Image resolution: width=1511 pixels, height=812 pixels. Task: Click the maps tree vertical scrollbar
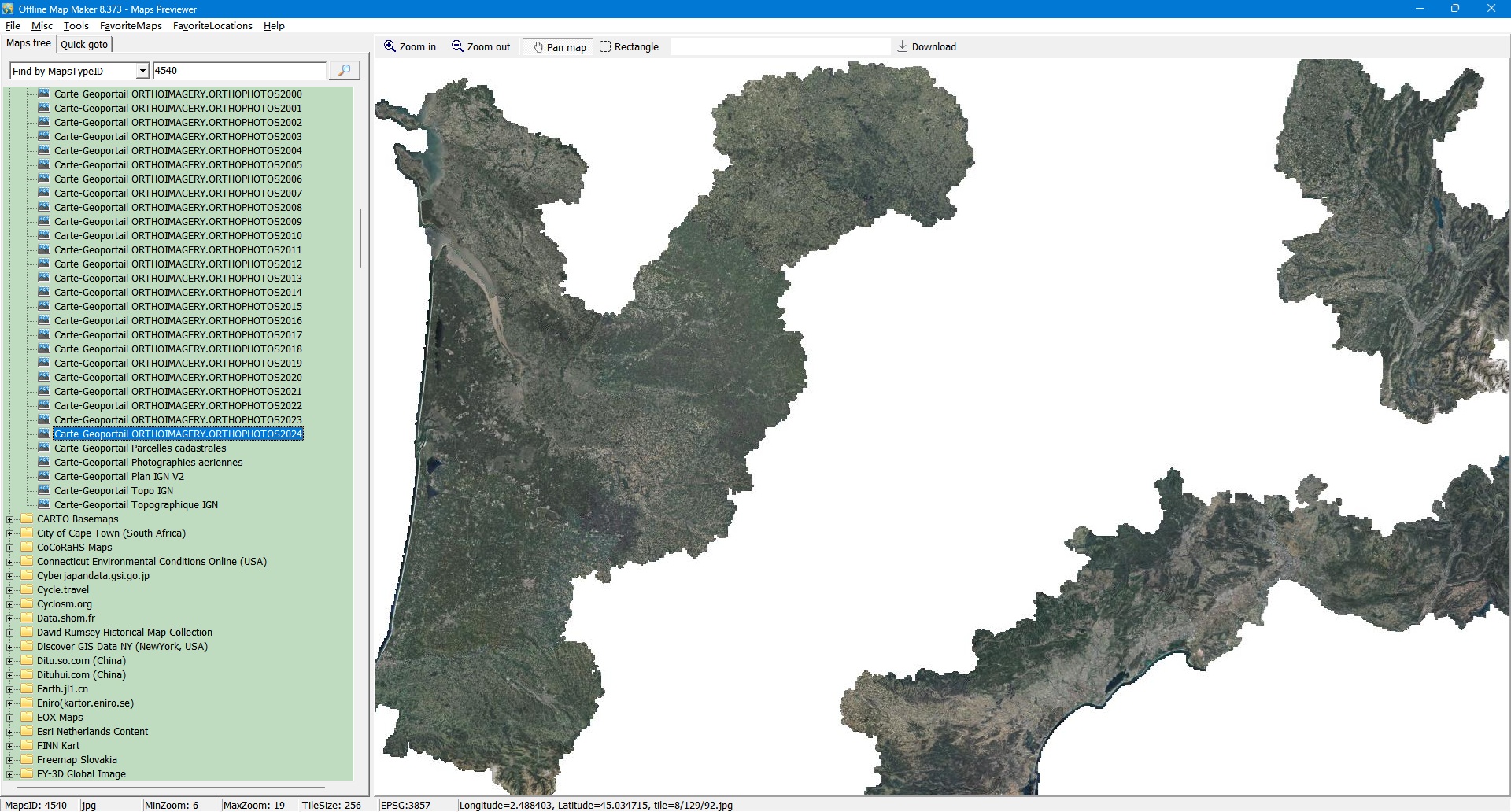pyautogui.click(x=360, y=238)
